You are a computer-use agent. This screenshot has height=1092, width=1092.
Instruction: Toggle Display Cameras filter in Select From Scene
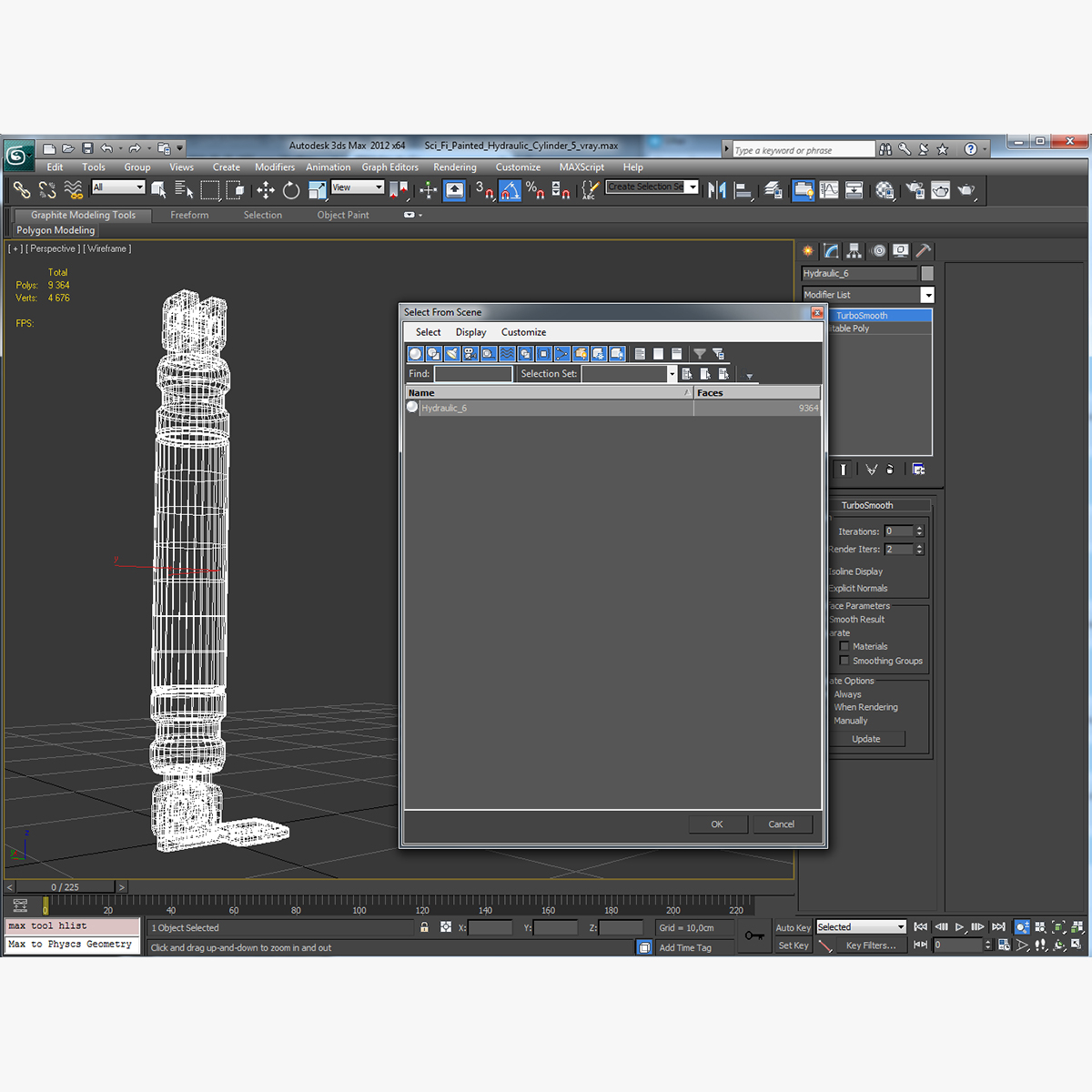tap(470, 354)
